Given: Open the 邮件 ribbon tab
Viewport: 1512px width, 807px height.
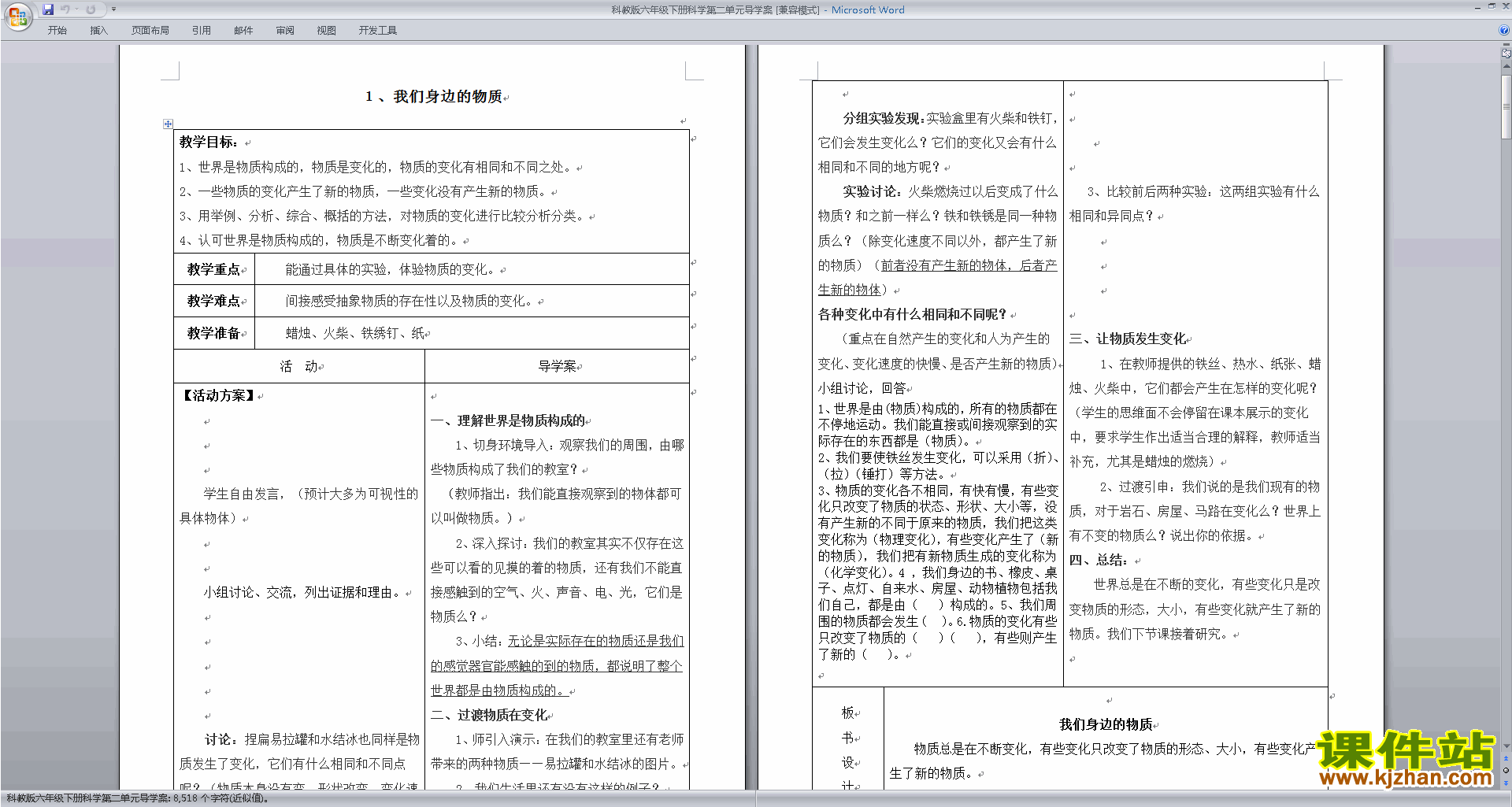Looking at the screenshot, I should pos(243,31).
